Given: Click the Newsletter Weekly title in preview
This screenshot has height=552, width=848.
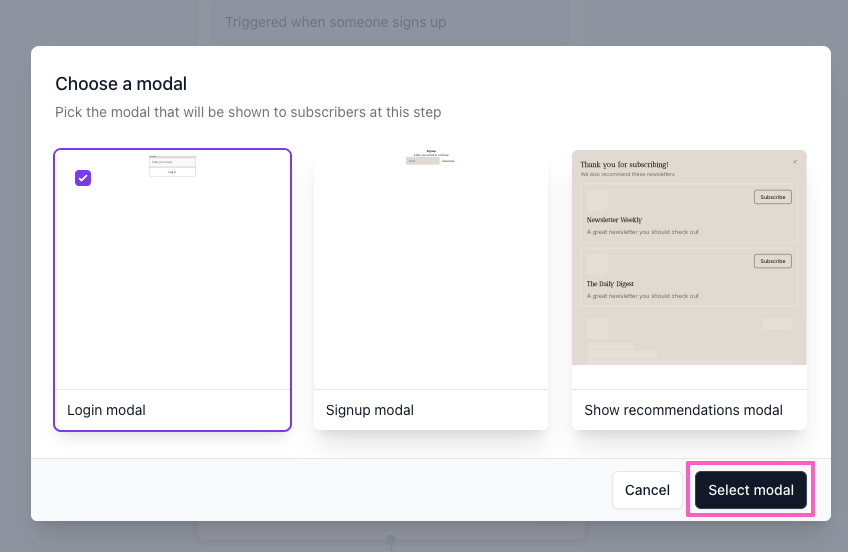Looking at the screenshot, I should (614, 220).
